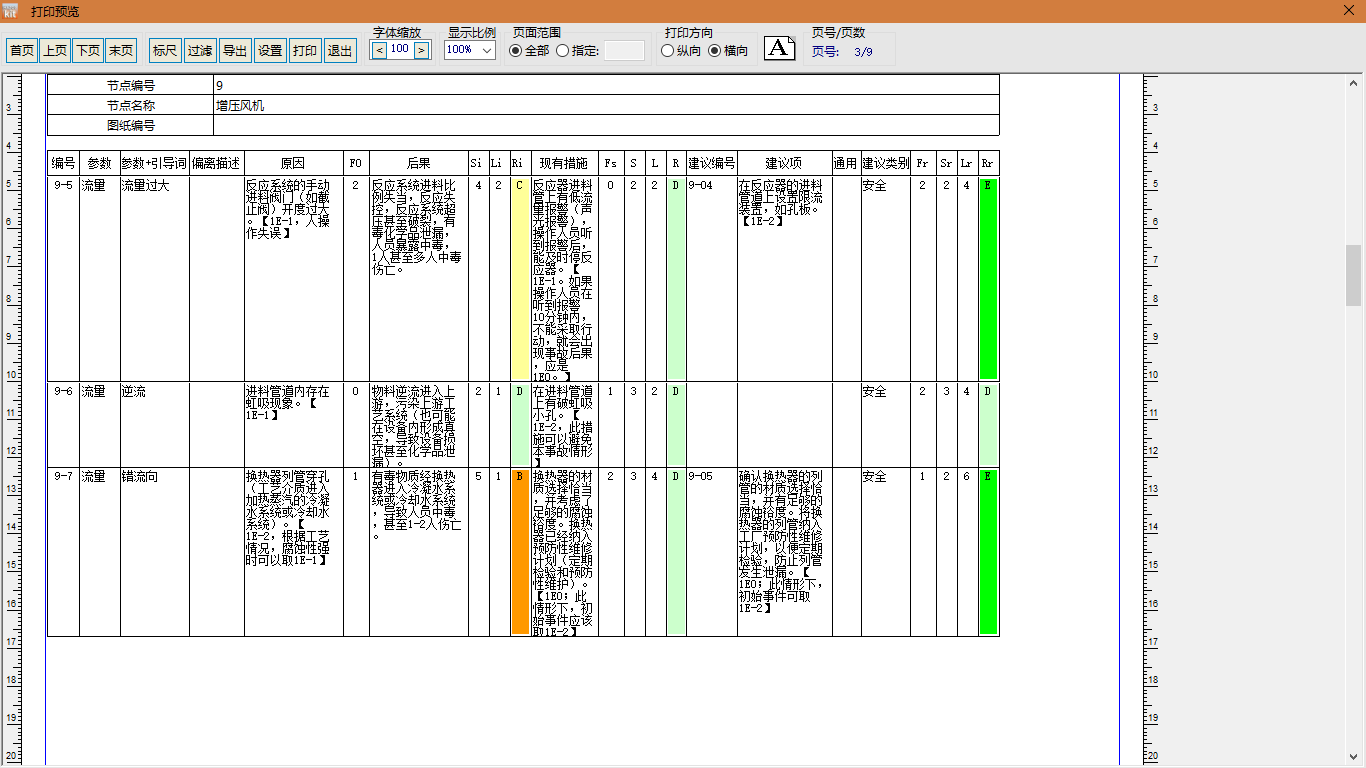This screenshot has width=1366, height=768.
Task: Click the 下页 next page button
Action: point(88,50)
